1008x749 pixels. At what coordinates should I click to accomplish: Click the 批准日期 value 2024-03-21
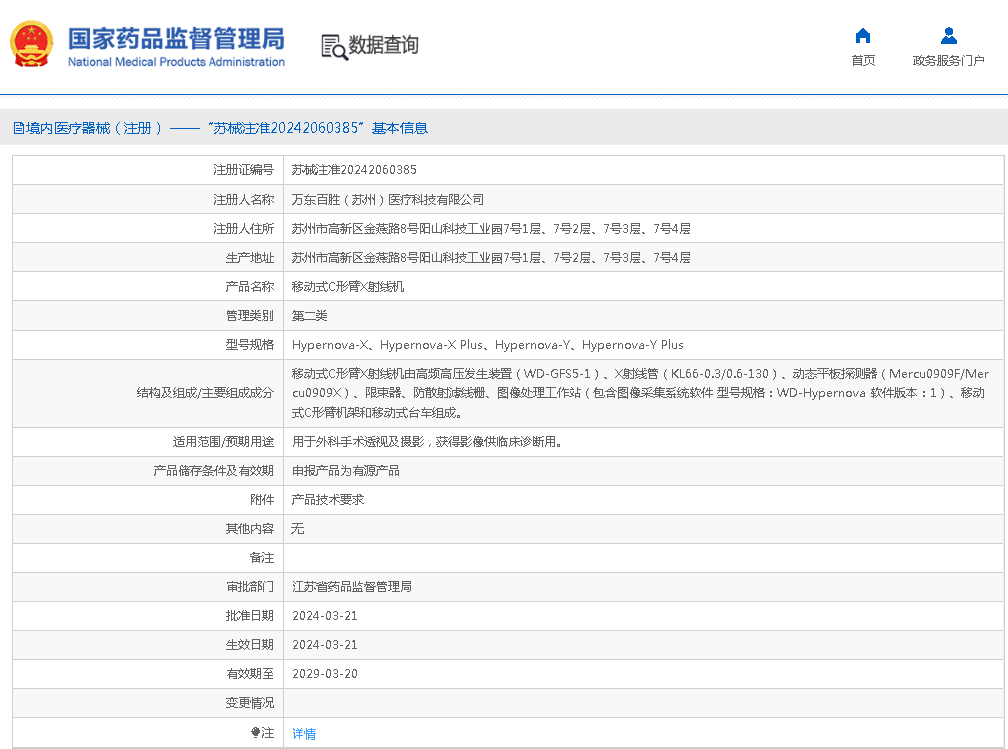pos(324,615)
